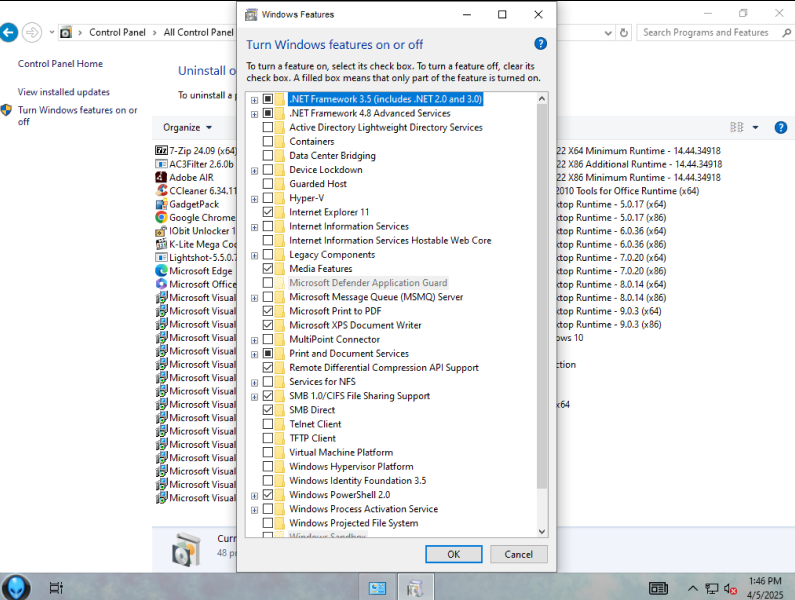Open View installed updates link

coord(64,92)
